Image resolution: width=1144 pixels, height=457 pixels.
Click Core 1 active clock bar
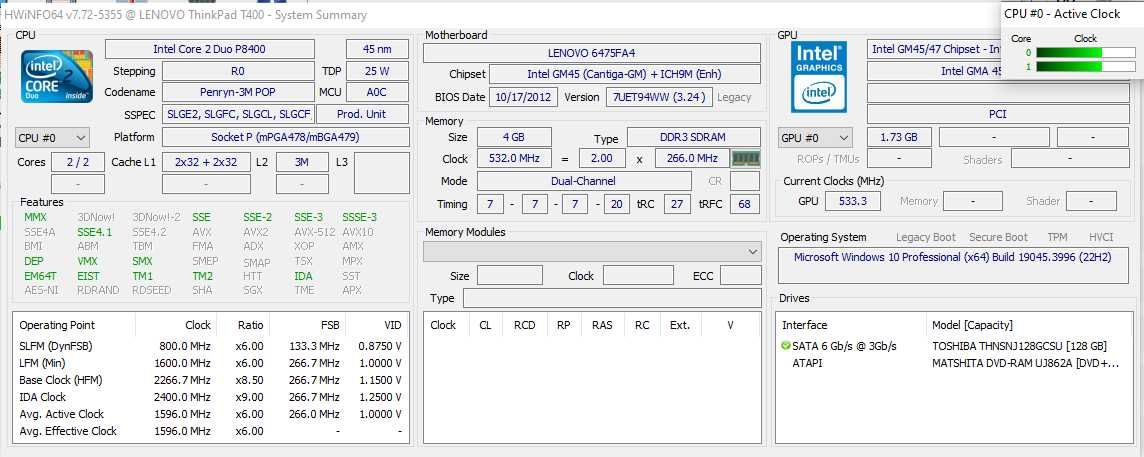coord(1086,66)
